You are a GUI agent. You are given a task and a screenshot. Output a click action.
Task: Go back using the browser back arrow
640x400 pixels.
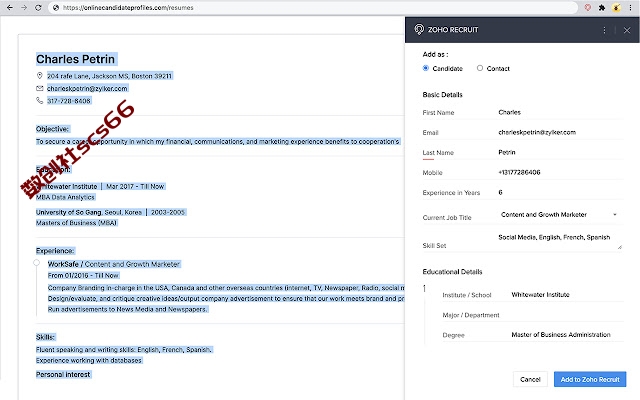tap(10, 7)
